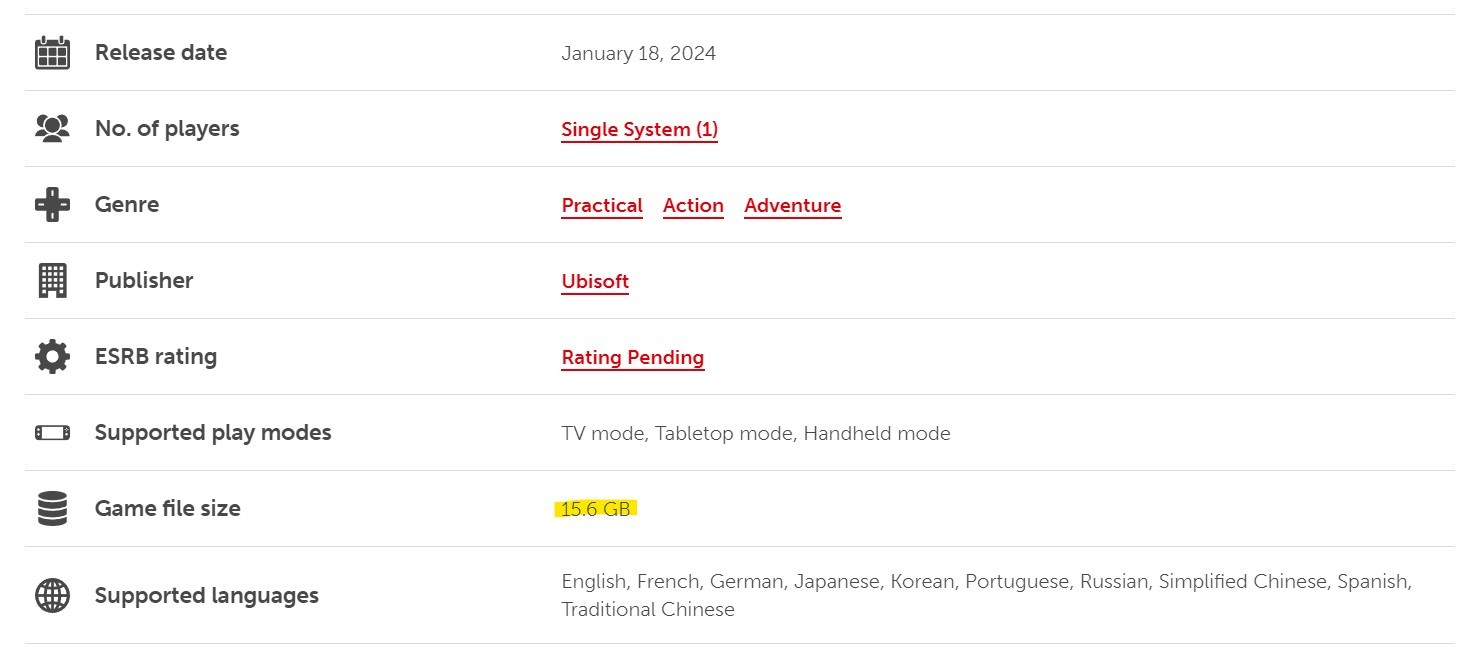Viewport: 1481px width, 668px height.
Task: Click the January 18, 2024 date text
Action: [x=638, y=54]
